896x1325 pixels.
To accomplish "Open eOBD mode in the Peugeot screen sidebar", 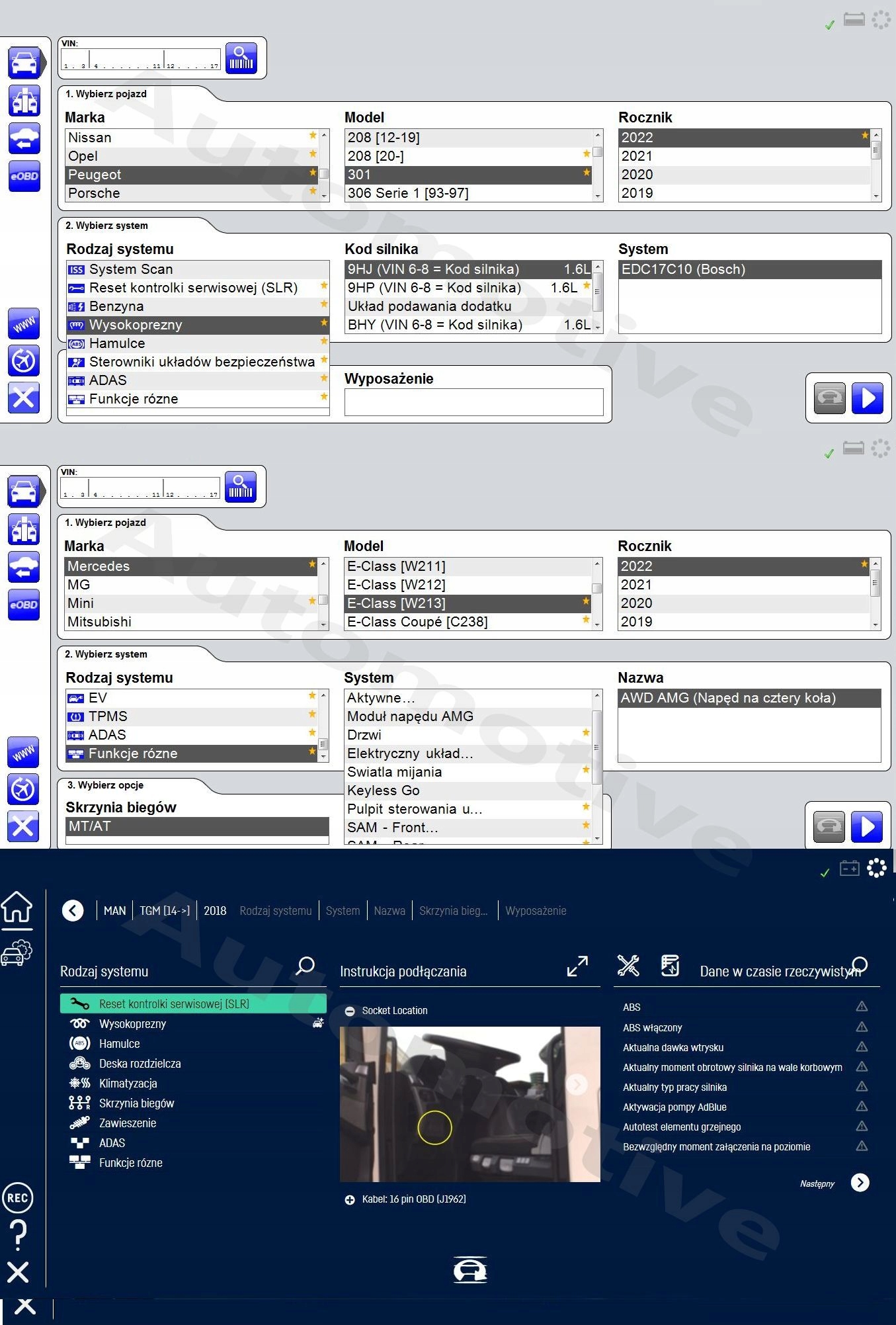I will point(24,176).
